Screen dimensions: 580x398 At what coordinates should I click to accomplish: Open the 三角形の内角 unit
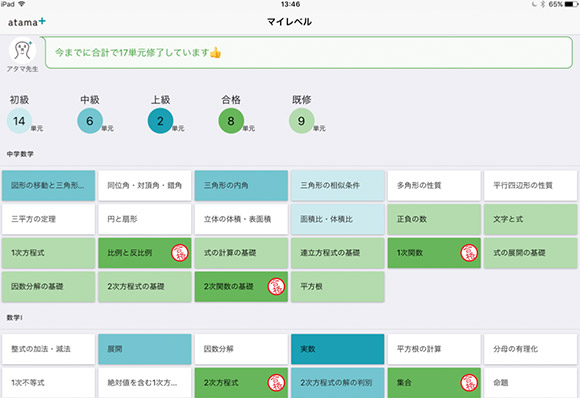point(241,186)
